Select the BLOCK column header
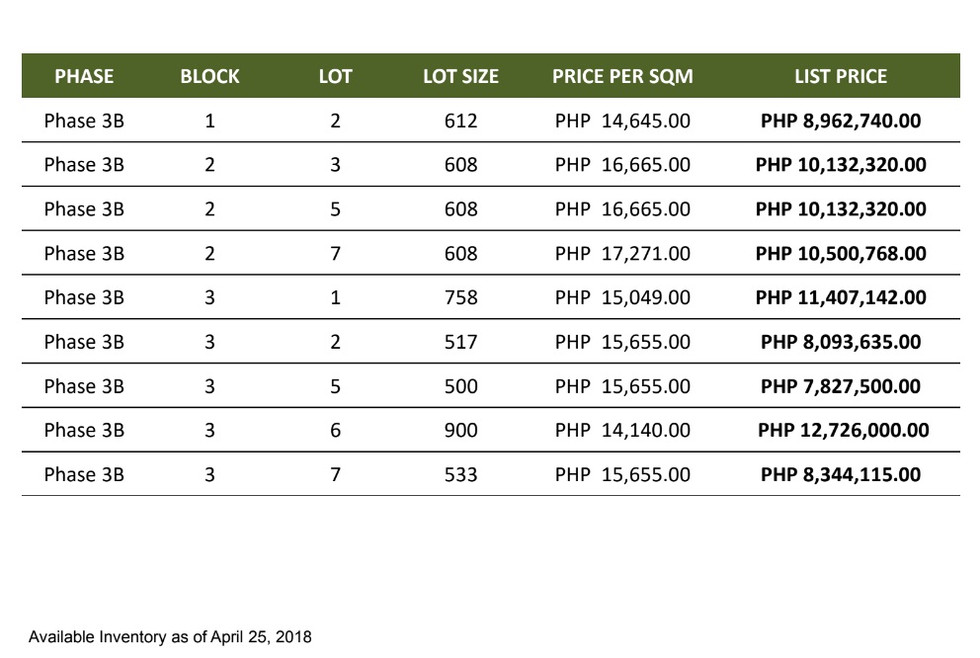 [210, 76]
